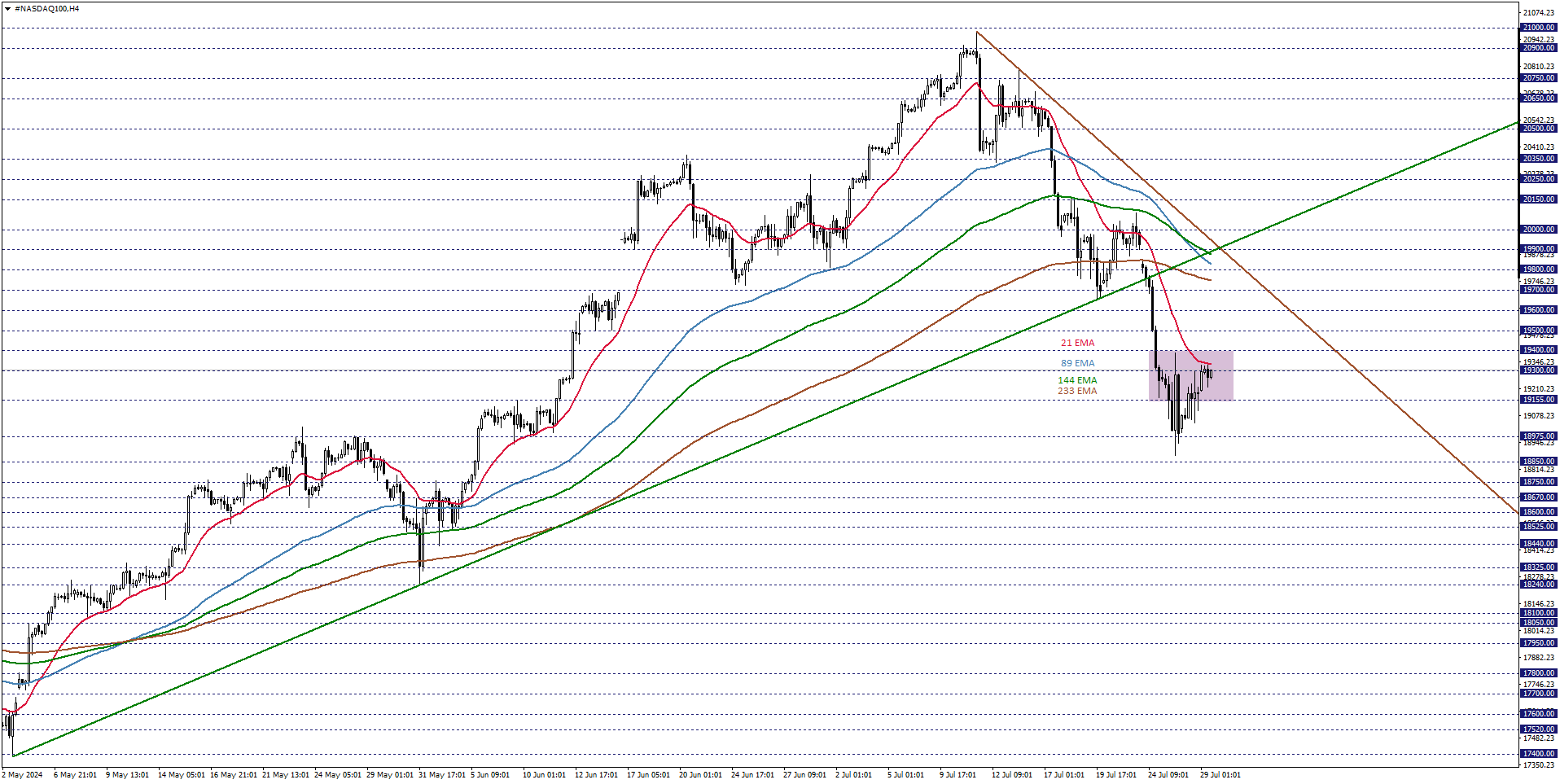Screen dimensions: 1560x784
Task: Click the '24 Jul 09:01' time axis label
Action: 1168,775
